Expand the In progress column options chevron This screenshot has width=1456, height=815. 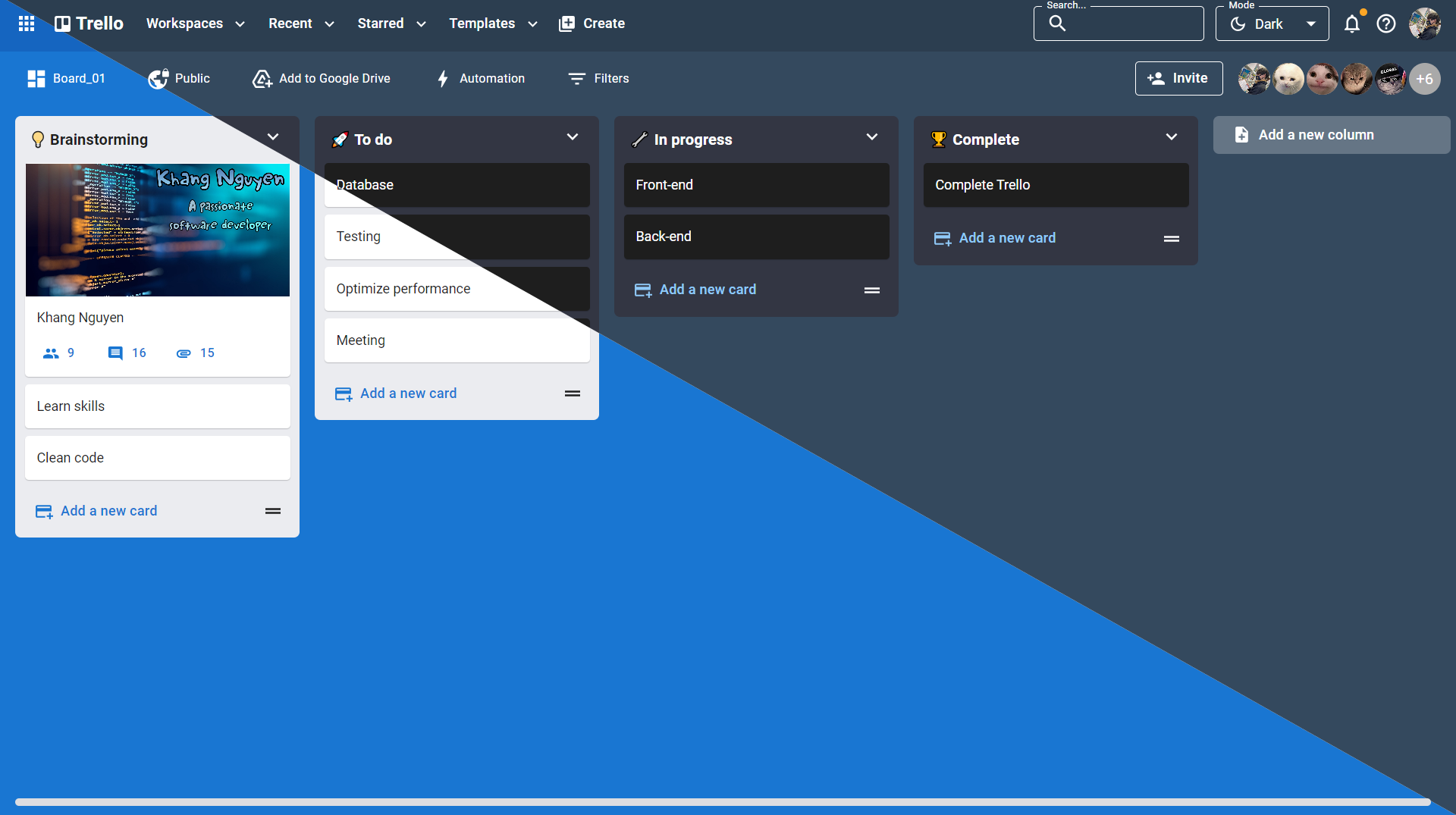point(871,137)
